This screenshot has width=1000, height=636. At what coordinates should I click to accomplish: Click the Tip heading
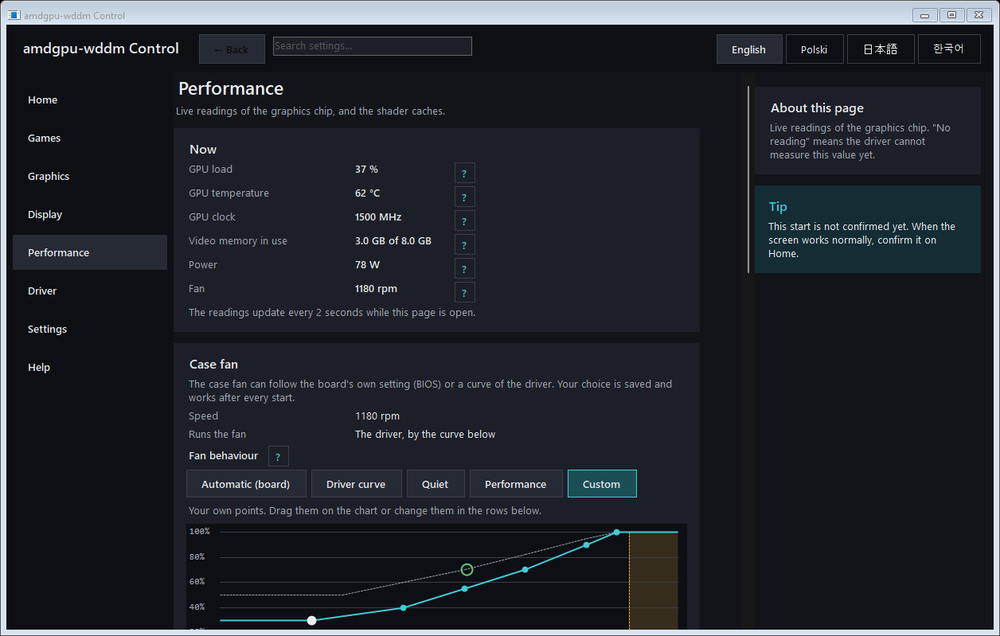coord(778,207)
